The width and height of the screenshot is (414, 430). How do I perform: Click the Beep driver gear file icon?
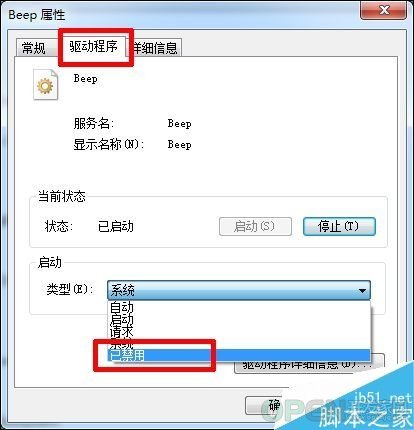tap(45, 85)
